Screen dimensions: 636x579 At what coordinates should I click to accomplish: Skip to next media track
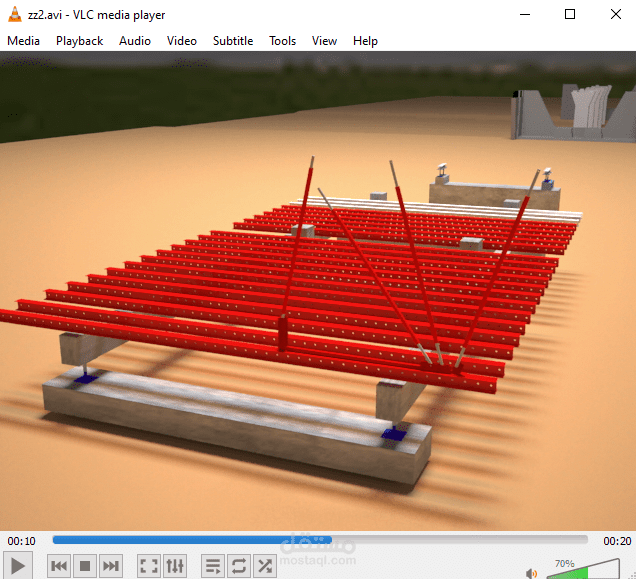(111, 566)
